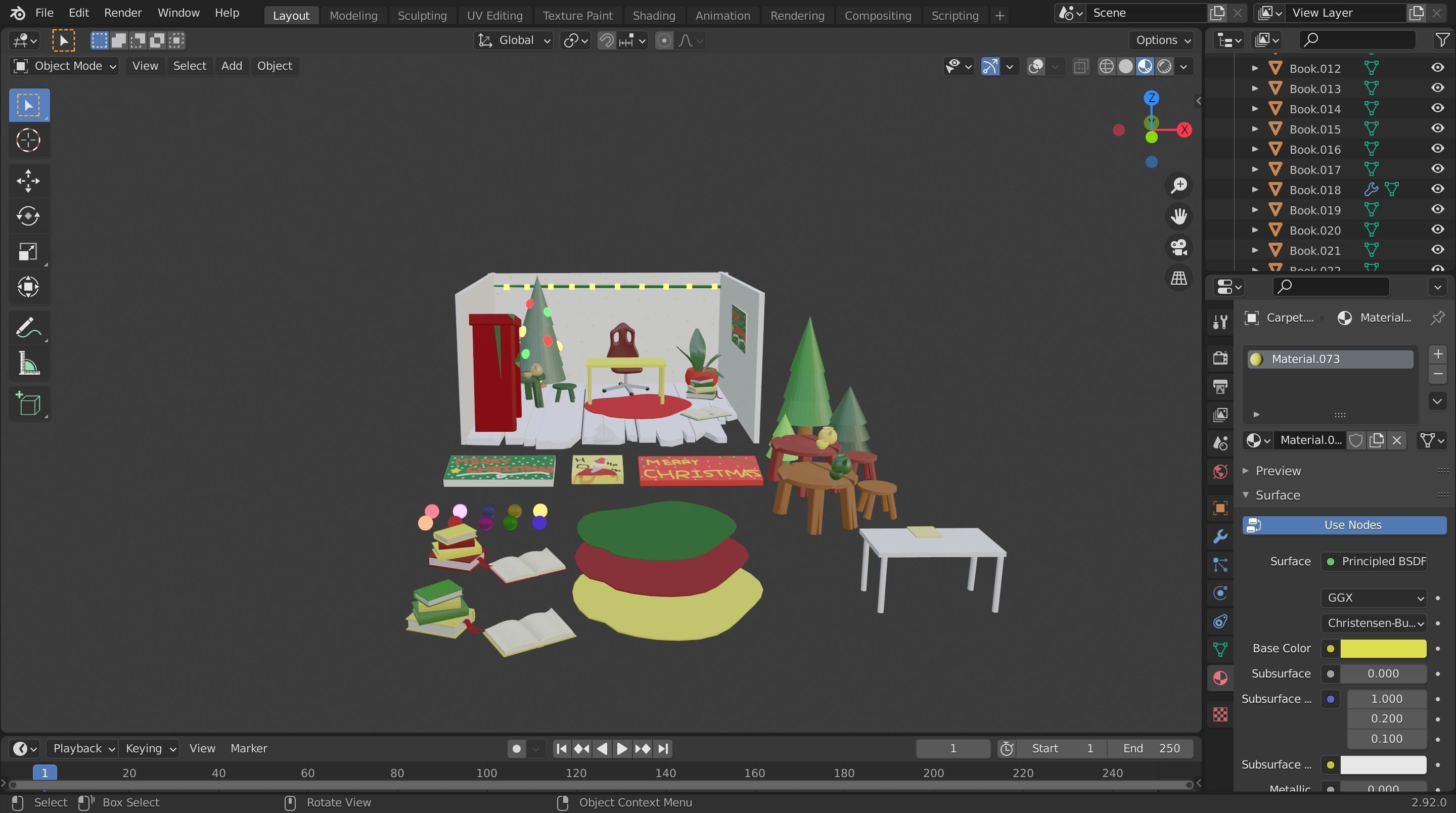Expand the Preview panel

tap(1278, 471)
